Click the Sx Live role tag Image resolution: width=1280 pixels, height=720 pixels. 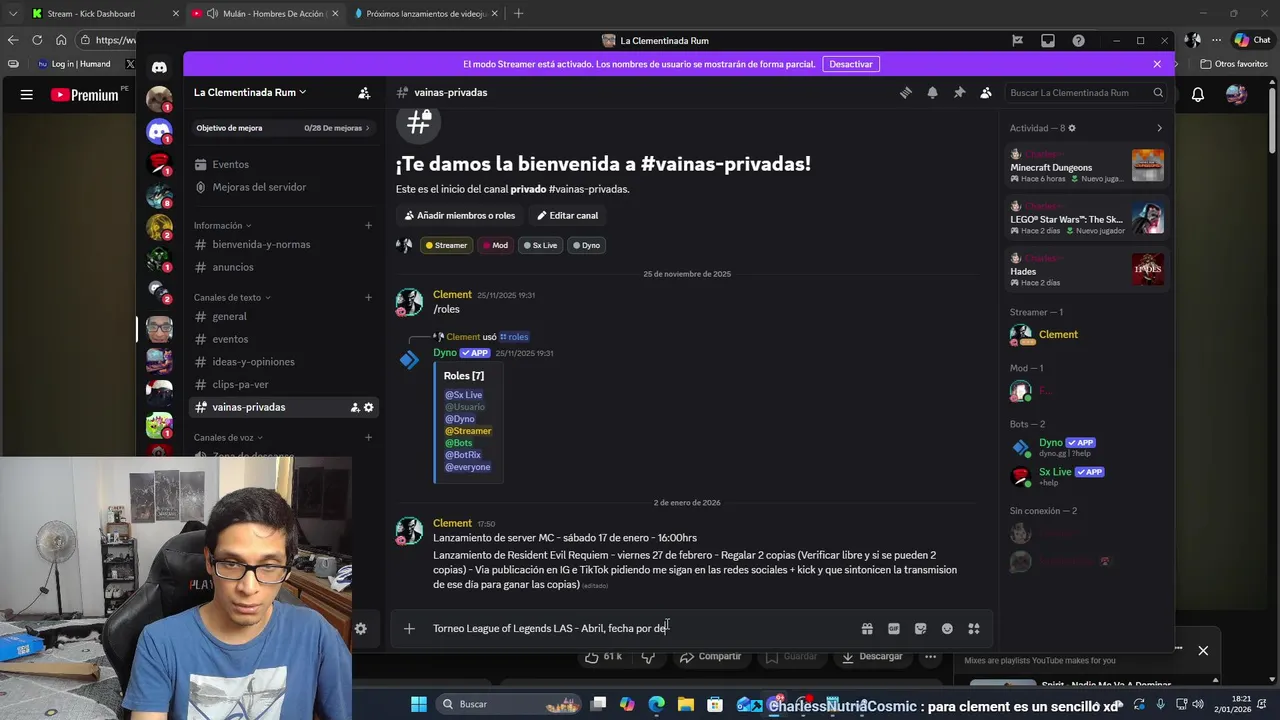tap(540, 245)
